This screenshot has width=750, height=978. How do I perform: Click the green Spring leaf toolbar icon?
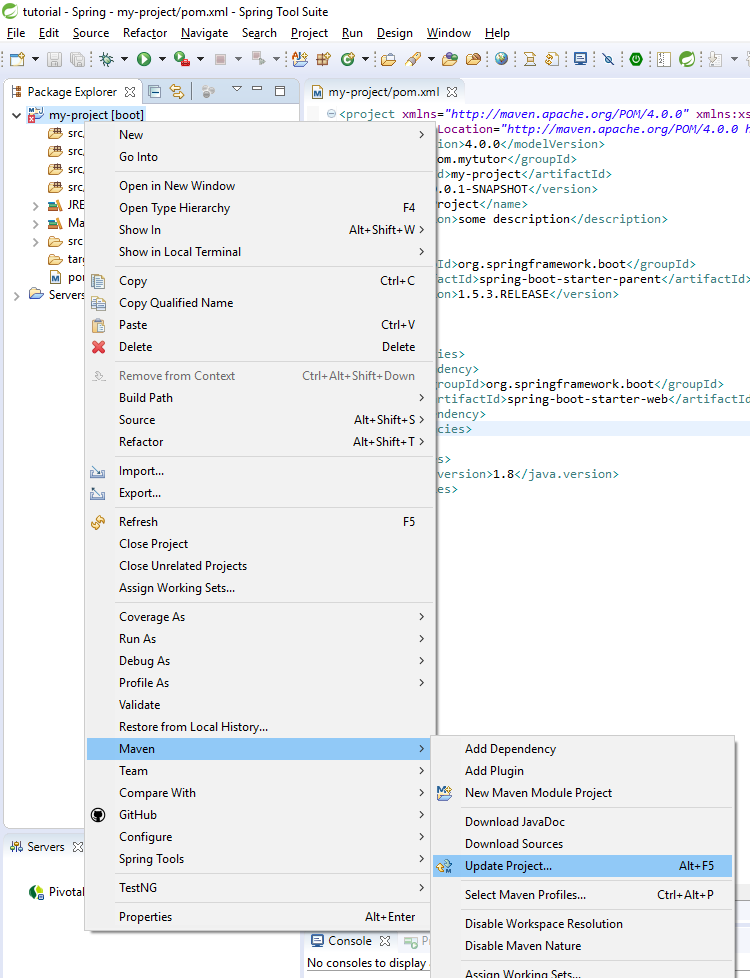pos(687,59)
